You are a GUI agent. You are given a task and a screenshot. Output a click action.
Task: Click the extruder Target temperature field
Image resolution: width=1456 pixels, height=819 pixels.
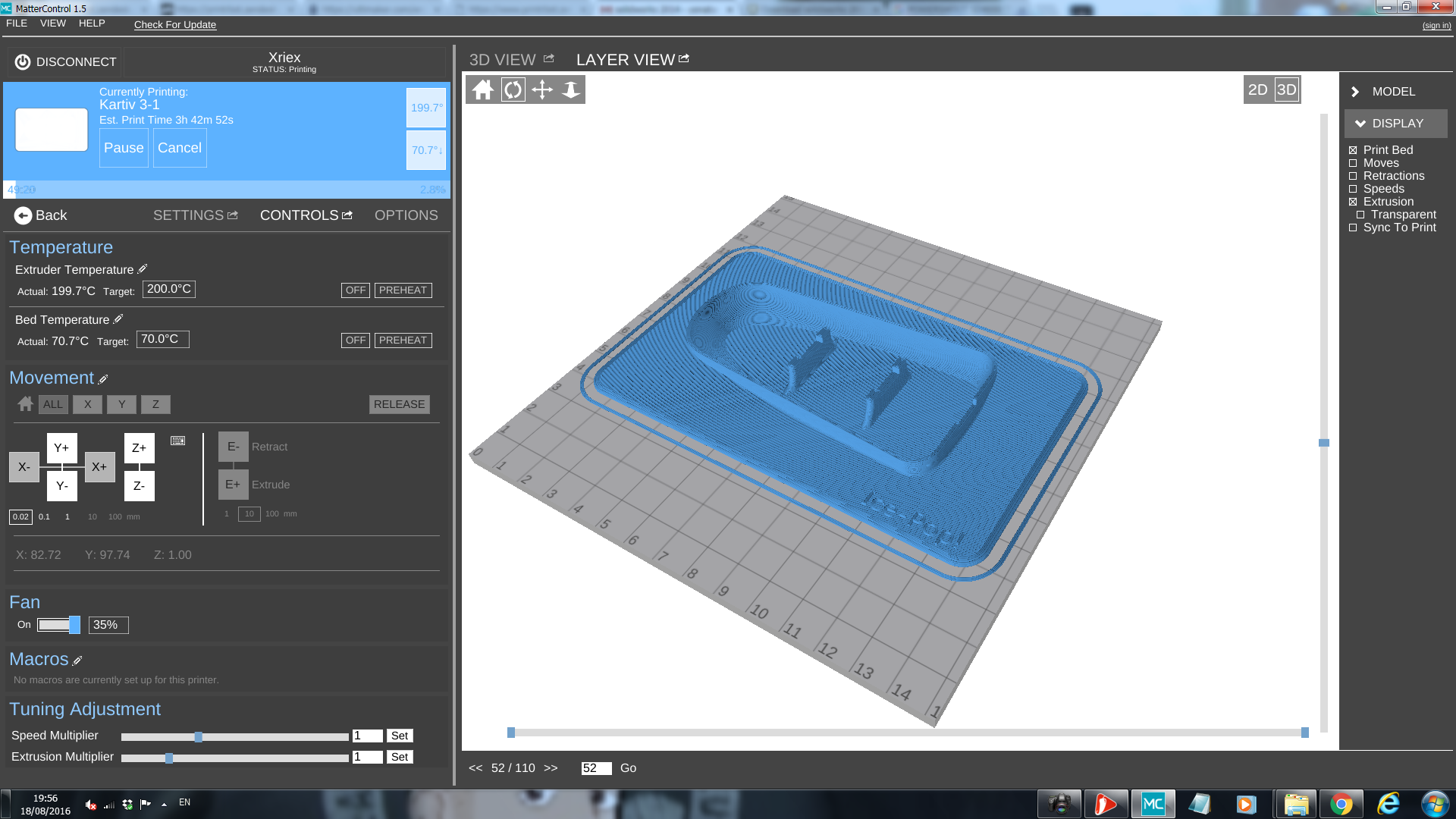click(x=169, y=289)
